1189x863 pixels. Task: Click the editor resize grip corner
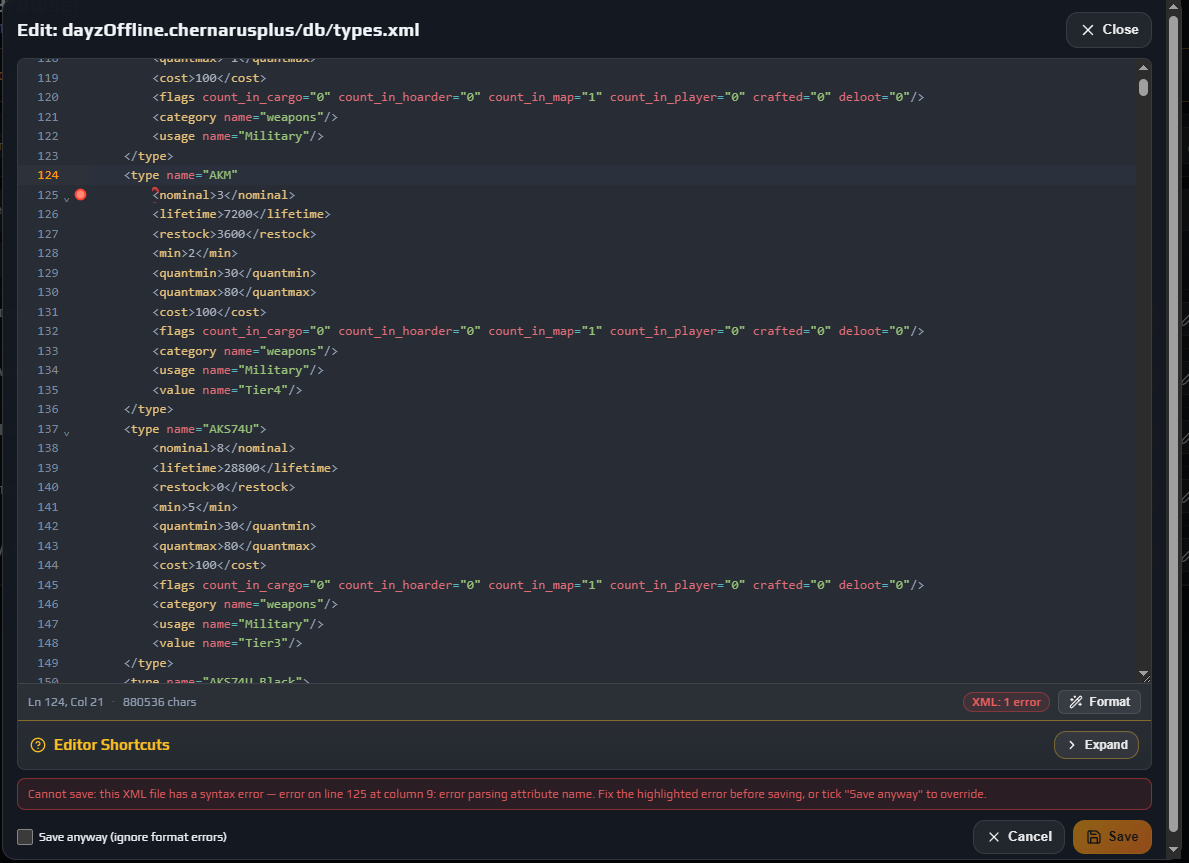pyautogui.click(x=1146, y=678)
